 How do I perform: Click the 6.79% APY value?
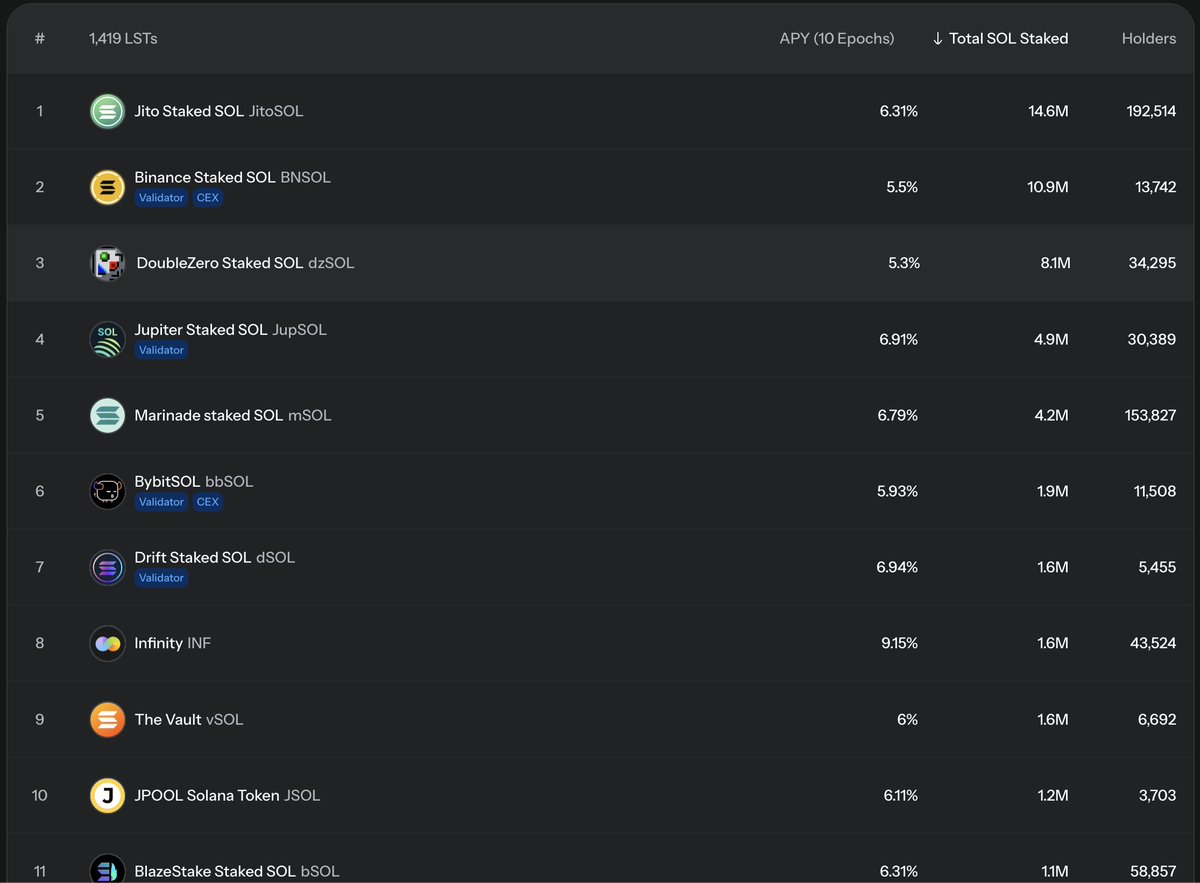[x=898, y=415]
